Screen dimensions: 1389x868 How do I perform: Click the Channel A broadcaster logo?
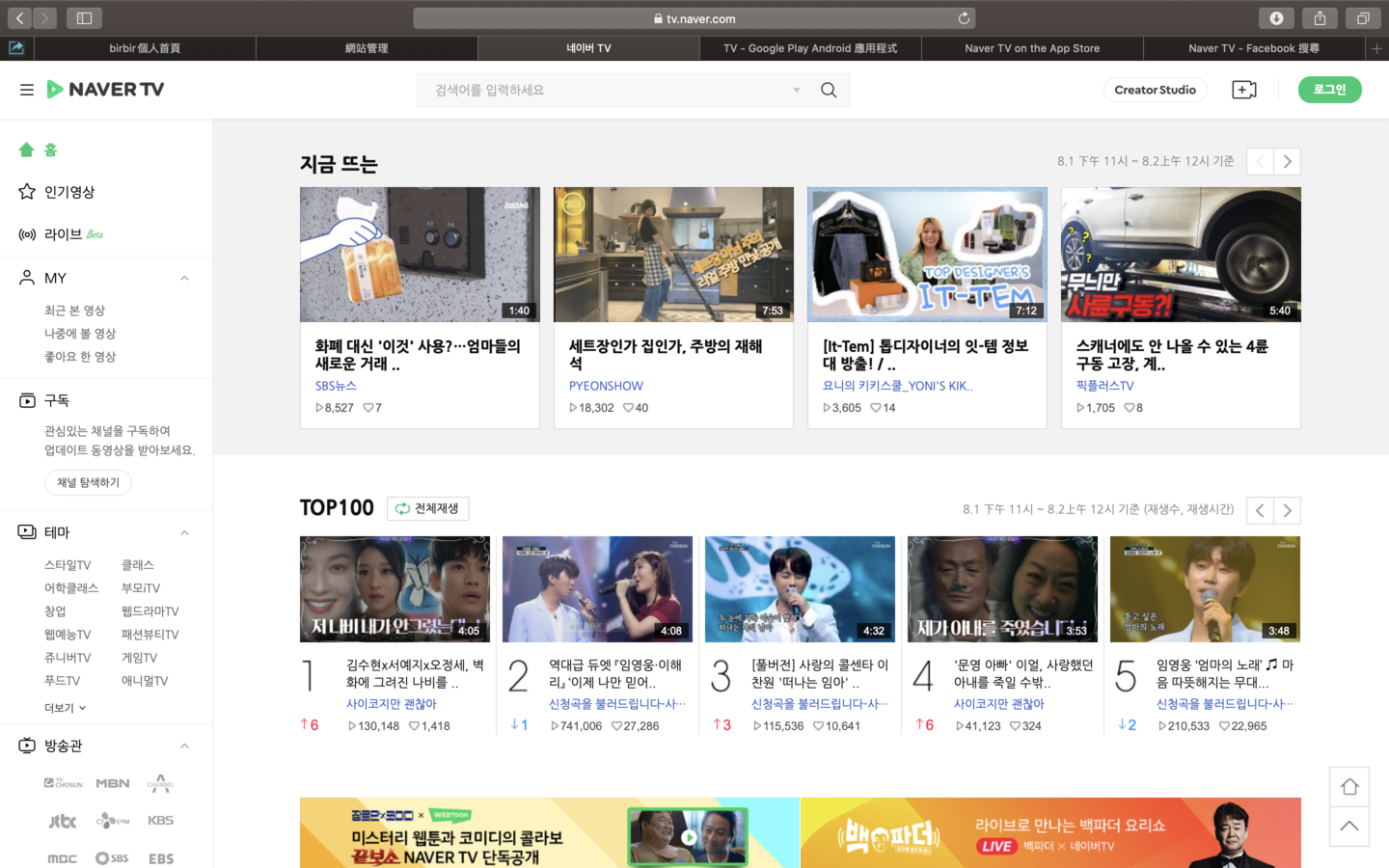[161, 782]
